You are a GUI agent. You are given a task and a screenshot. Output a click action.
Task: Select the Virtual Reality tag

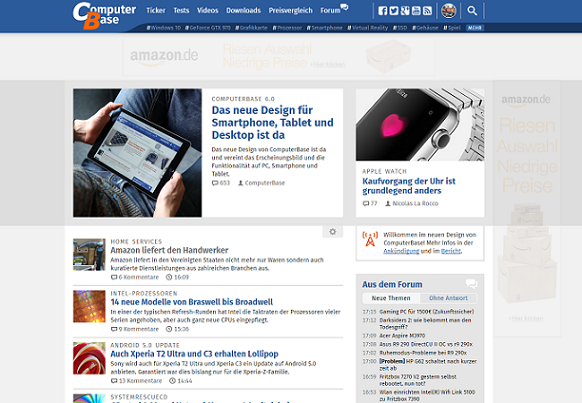[368, 28]
